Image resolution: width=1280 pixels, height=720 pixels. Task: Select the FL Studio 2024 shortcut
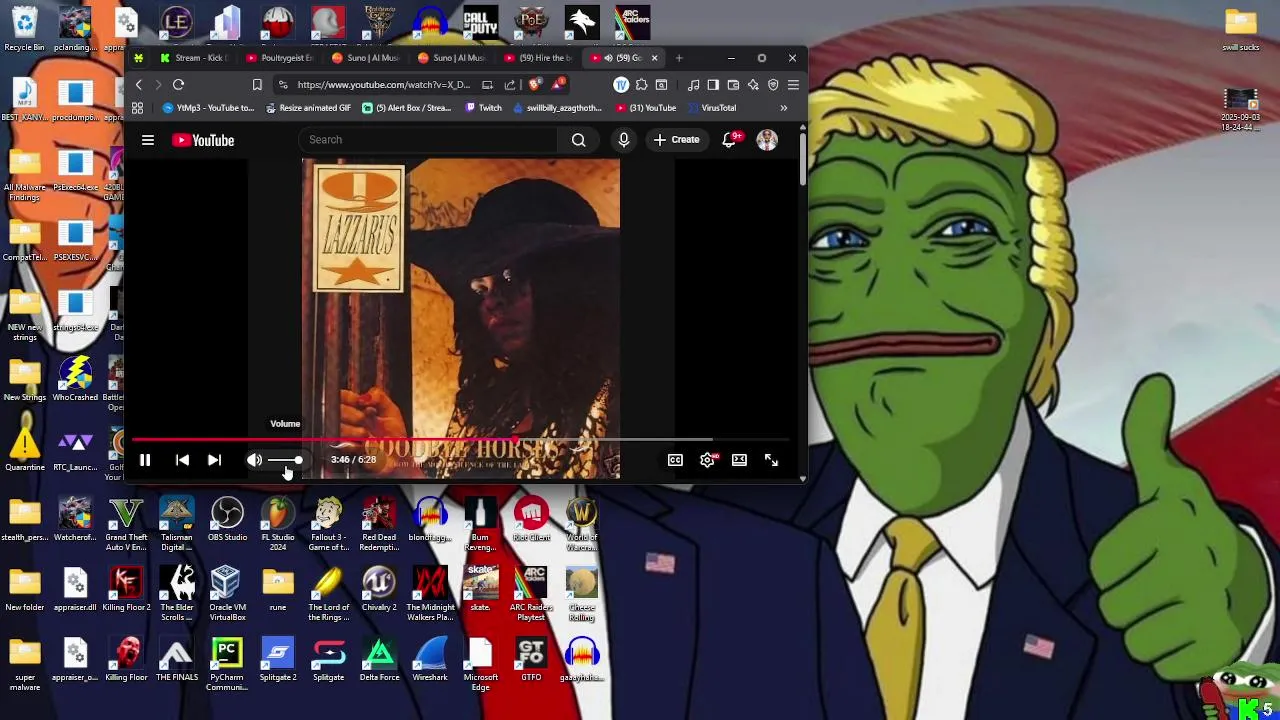point(278,523)
